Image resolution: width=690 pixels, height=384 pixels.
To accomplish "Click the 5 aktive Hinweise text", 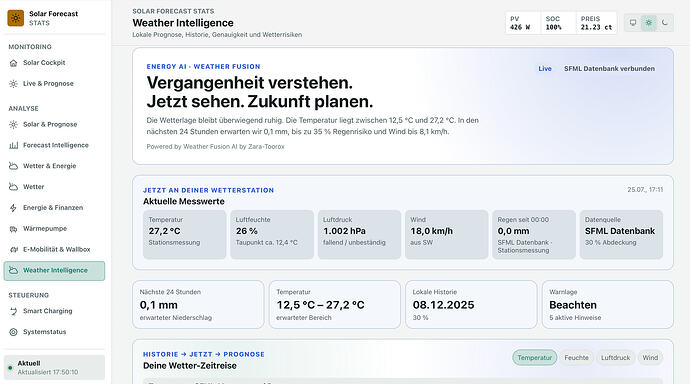I will pyautogui.click(x=575, y=318).
